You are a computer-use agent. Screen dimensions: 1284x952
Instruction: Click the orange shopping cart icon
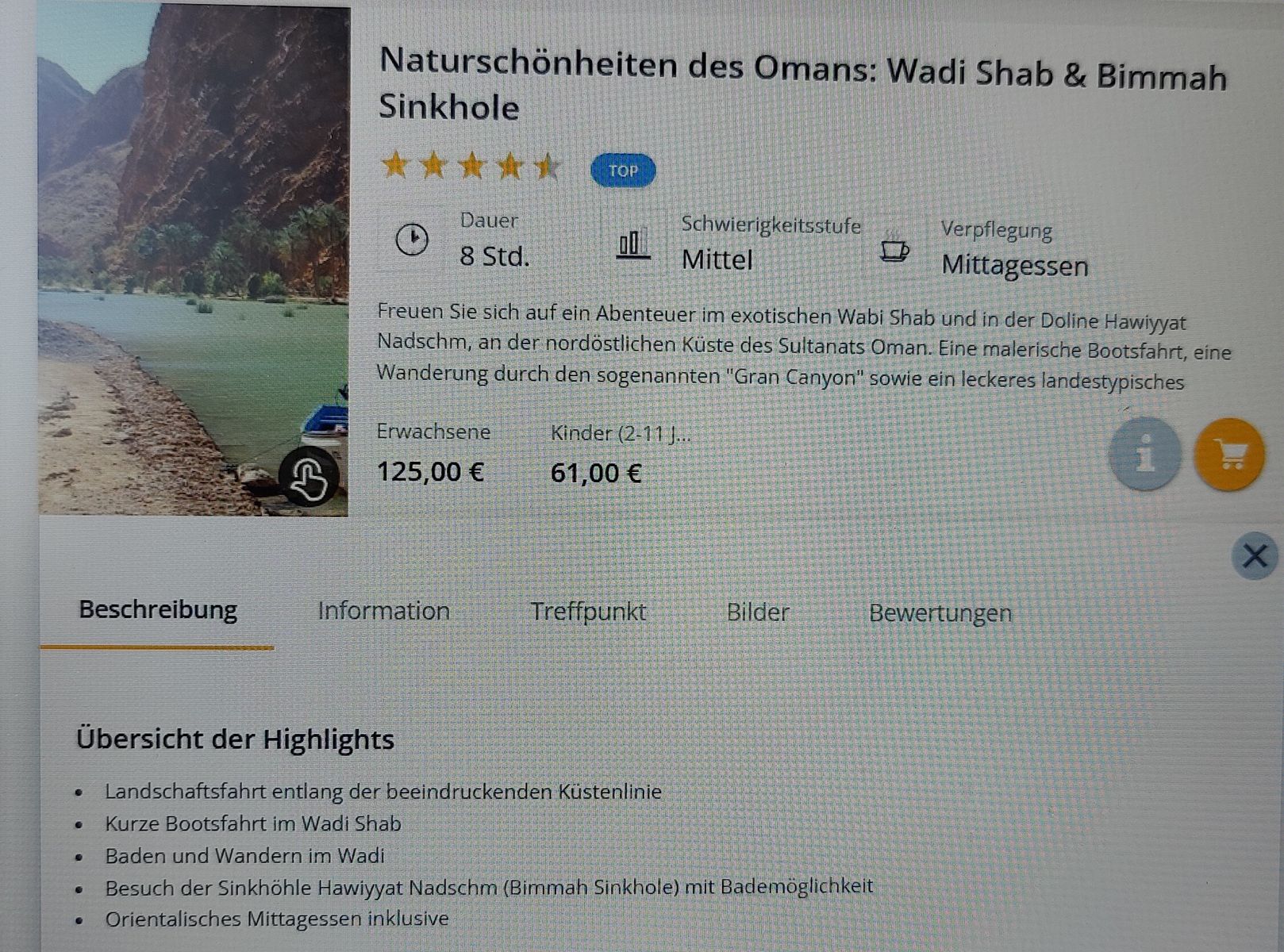pos(1229,454)
